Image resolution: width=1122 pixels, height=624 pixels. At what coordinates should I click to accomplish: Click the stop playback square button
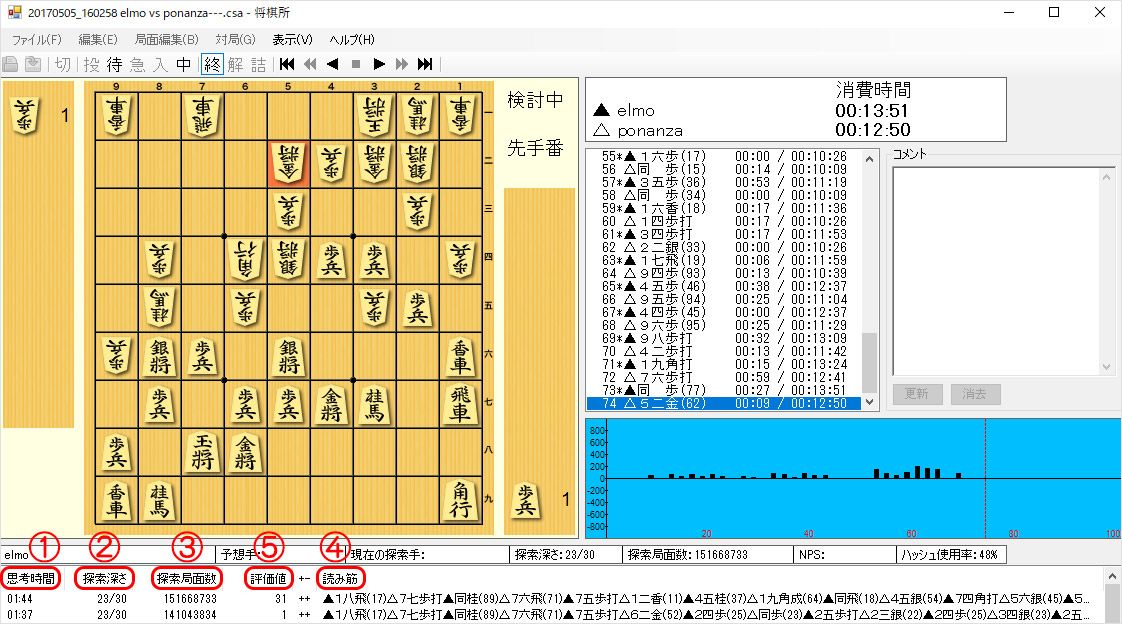click(x=356, y=64)
